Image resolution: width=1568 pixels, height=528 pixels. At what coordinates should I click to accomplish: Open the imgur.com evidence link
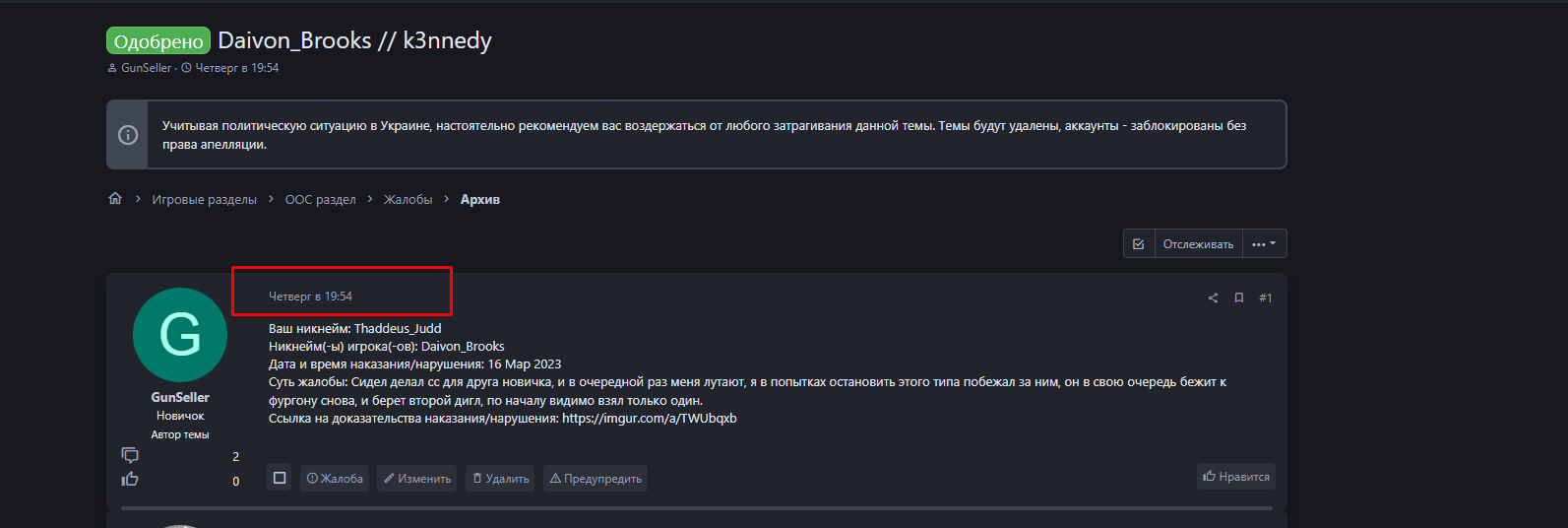[650, 419]
